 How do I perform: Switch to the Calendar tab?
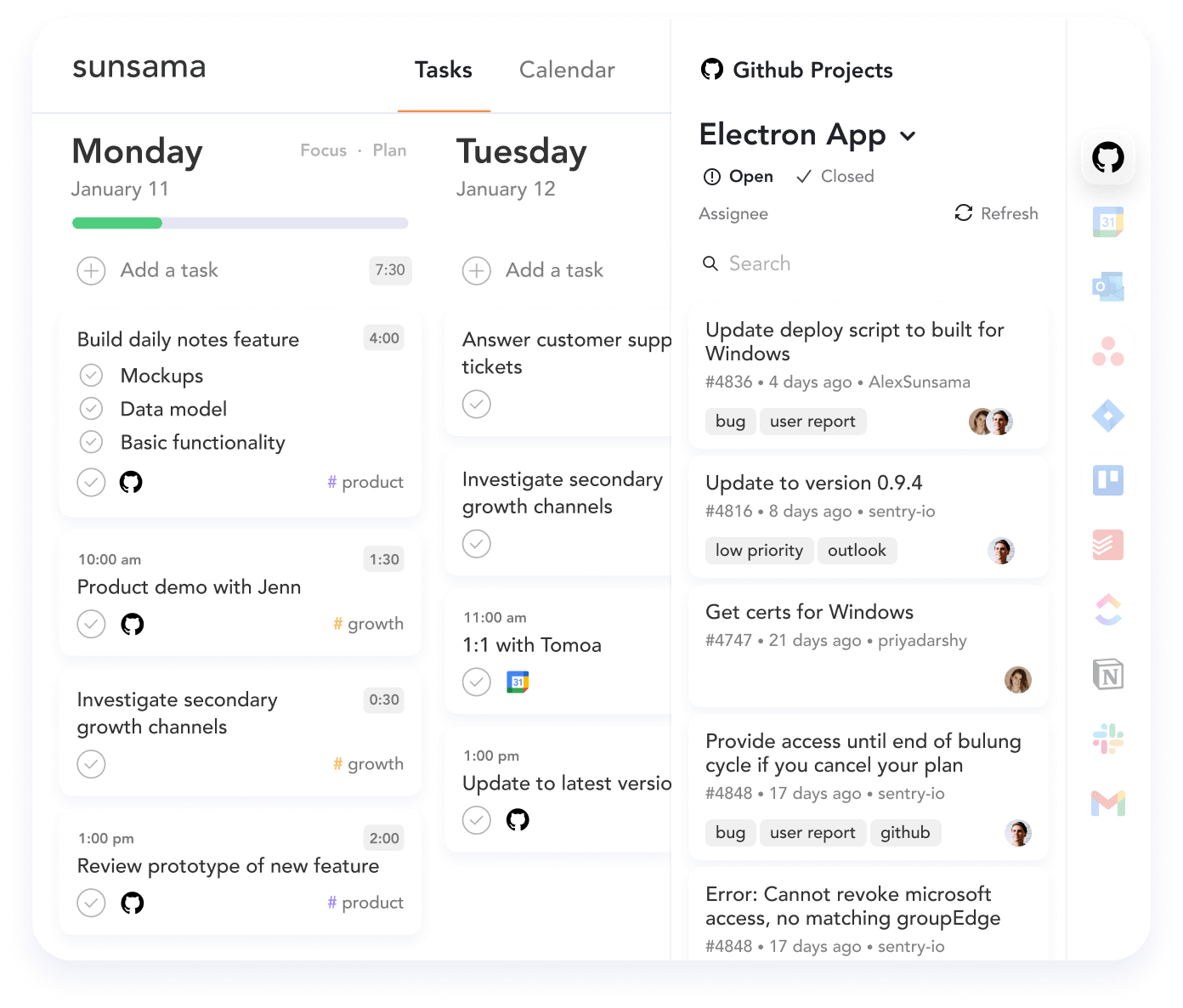tap(567, 70)
